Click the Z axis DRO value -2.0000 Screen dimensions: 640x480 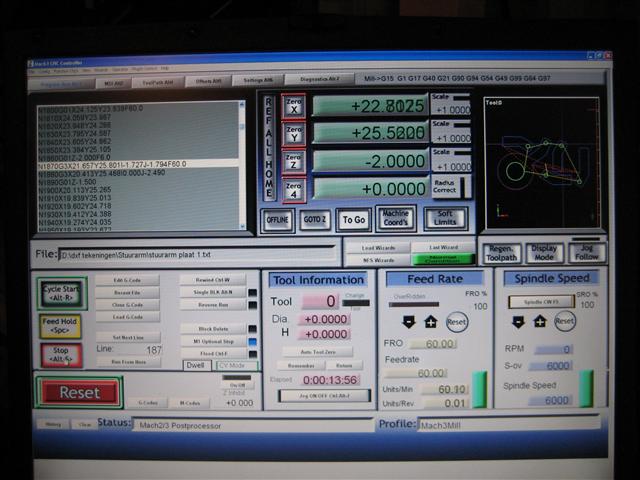(371, 161)
